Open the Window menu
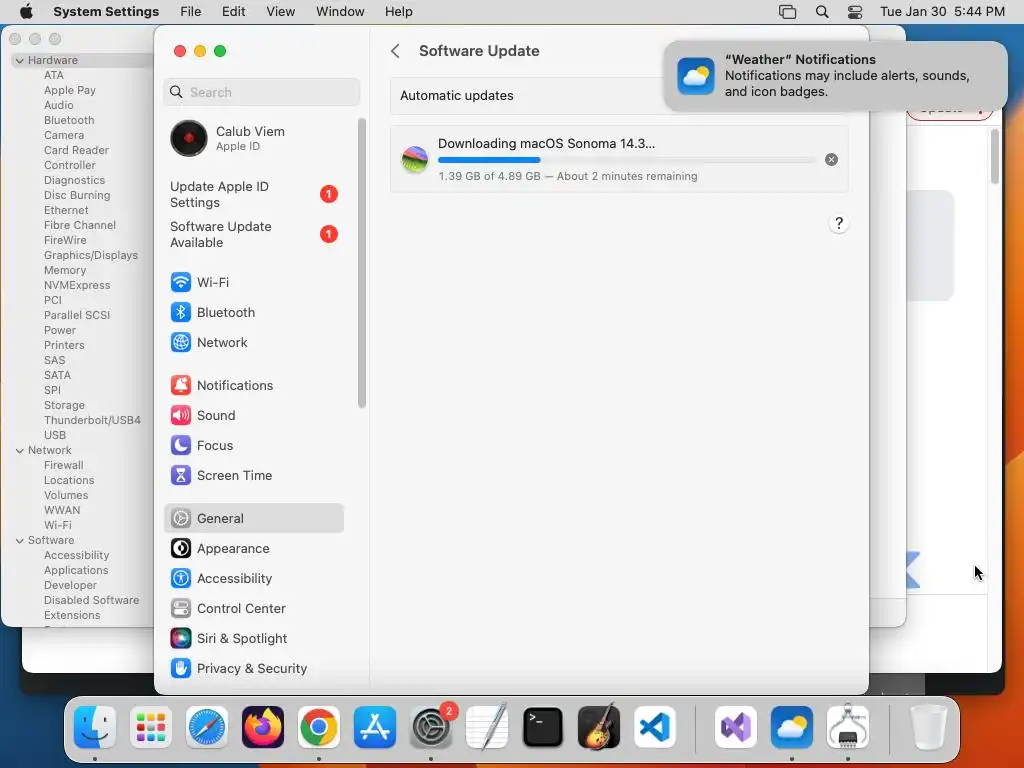Screen dimensions: 1024x768 coord(340,12)
